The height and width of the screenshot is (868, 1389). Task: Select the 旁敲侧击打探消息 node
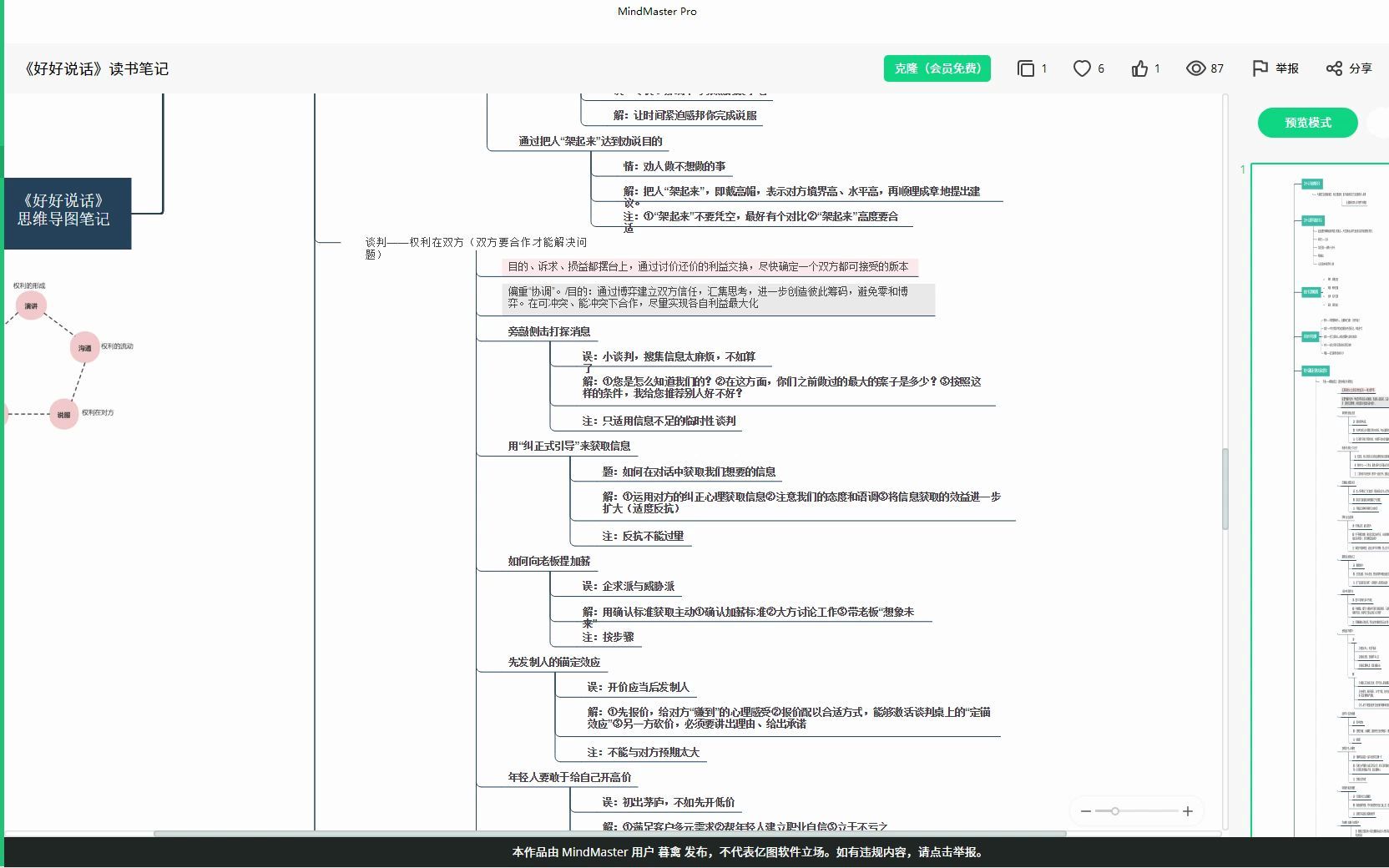(x=548, y=331)
